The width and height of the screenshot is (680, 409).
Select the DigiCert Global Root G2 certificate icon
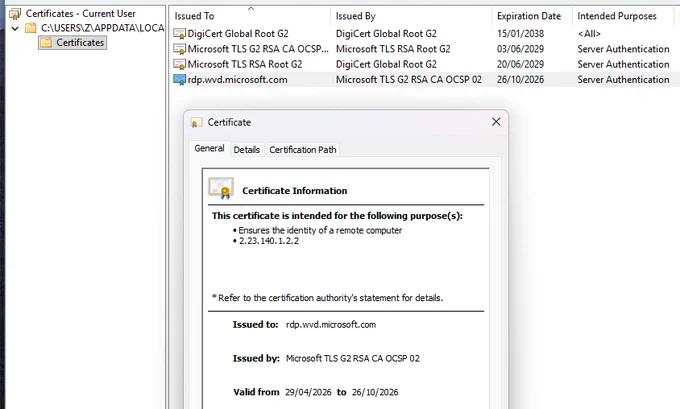tap(179, 34)
